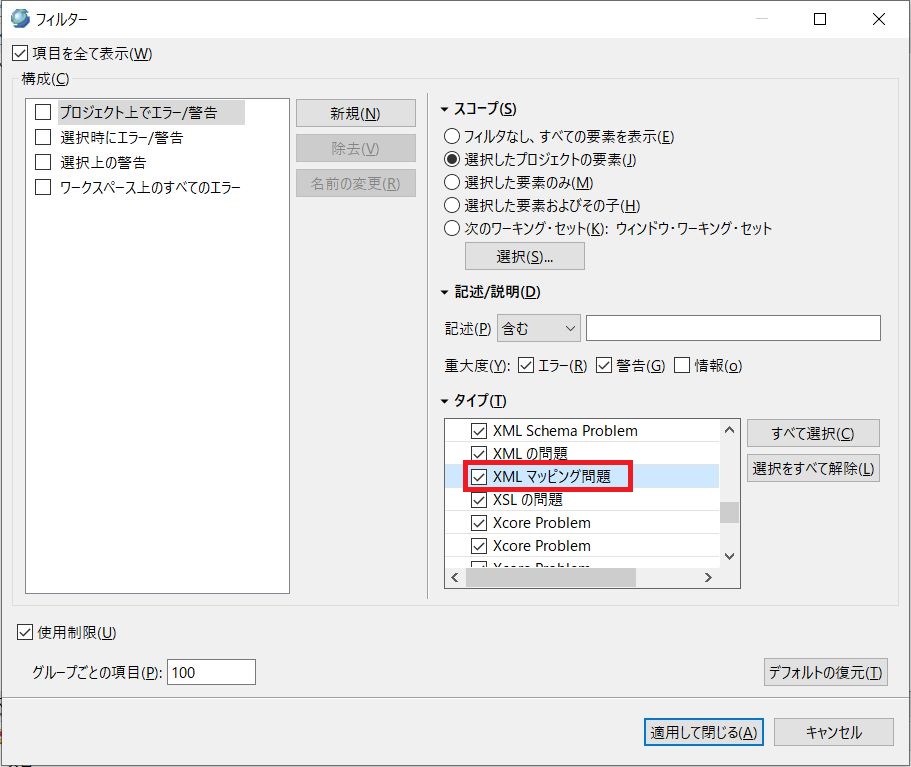Viewport: 911px width, 767px height.
Task: Click the Eclipse icon in title bar
Action: pos(19,18)
